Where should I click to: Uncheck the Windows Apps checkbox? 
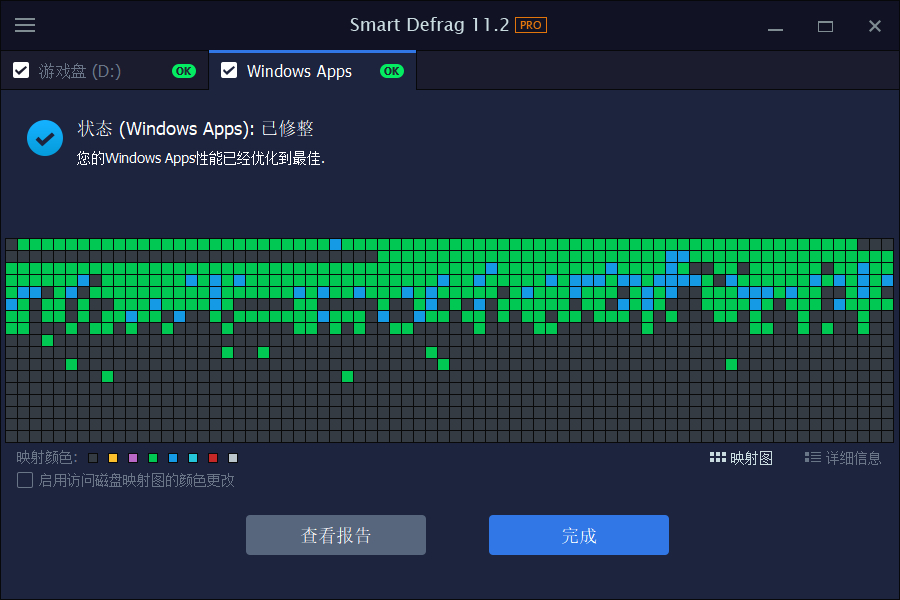[x=229, y=71]
